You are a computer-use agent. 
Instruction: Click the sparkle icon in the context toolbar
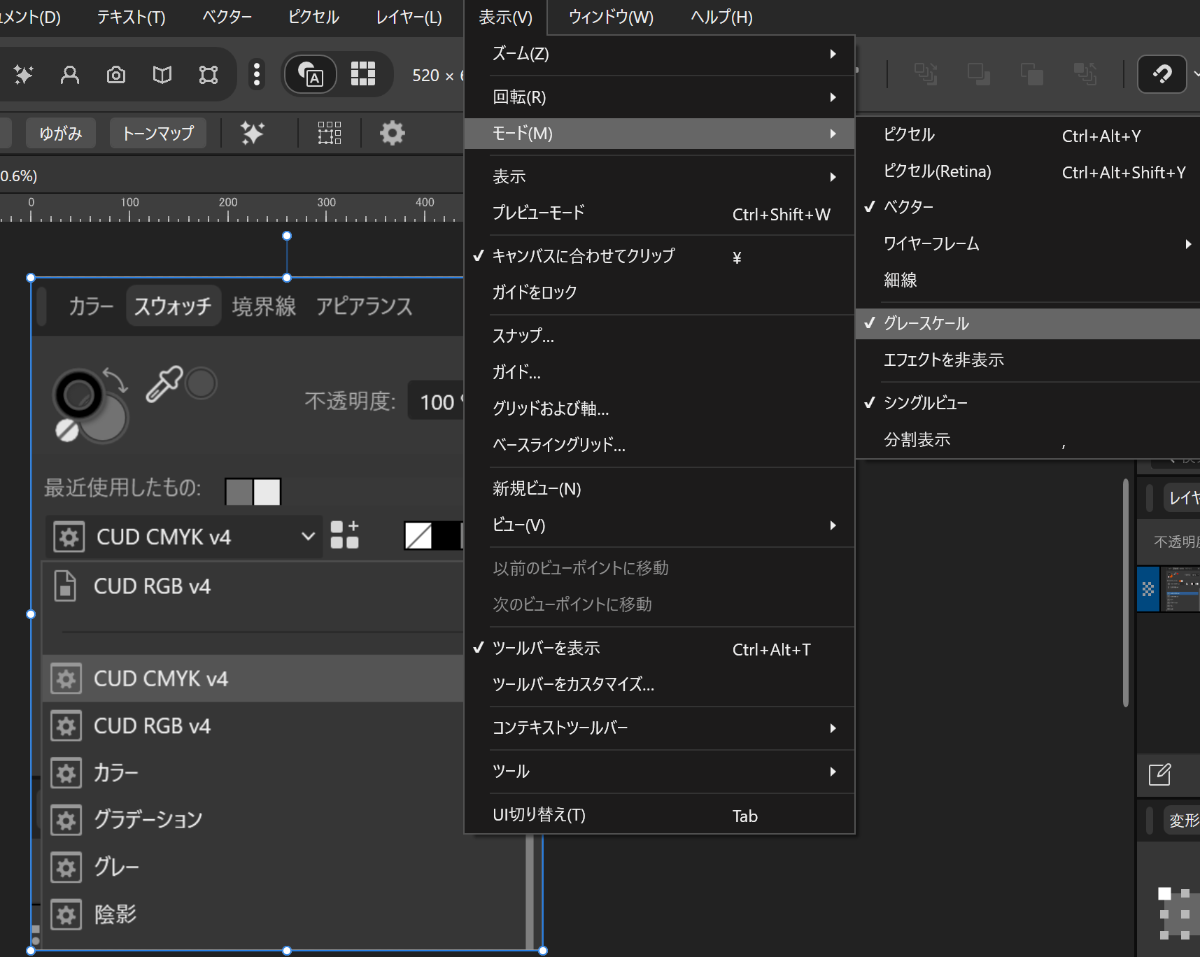(x=253, y=132)
